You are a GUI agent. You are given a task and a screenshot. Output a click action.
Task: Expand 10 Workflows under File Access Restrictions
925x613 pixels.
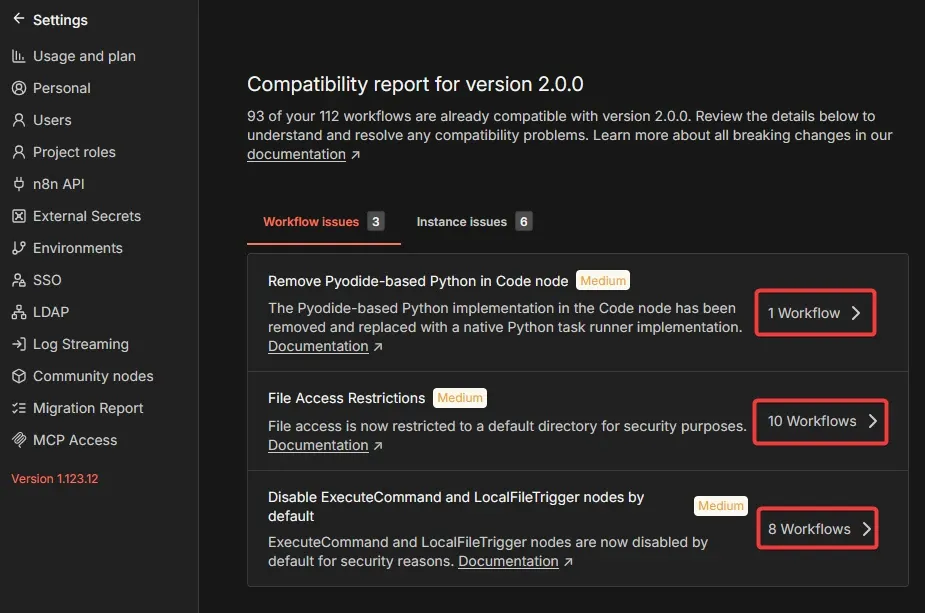(821, 421)
